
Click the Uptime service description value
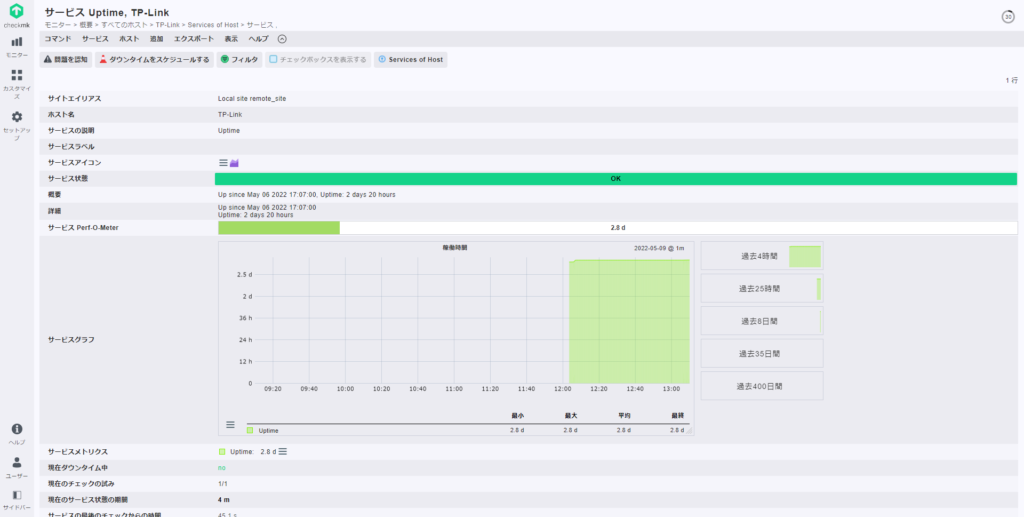[229, 131]
